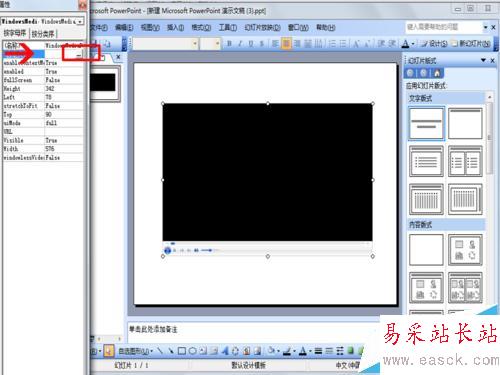Type a help question input box
Screen dimensions: 500x375
pyautogui.click(x=443, y=27)
